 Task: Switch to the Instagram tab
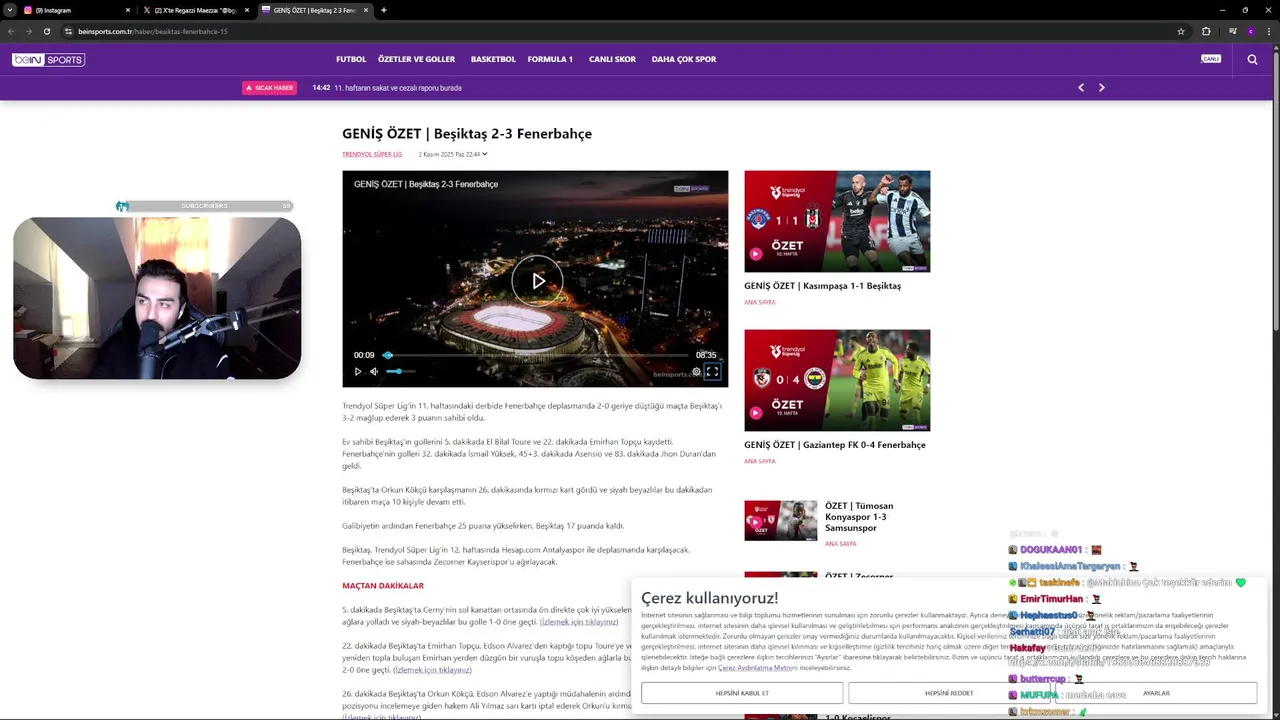(x=77, y=10)
